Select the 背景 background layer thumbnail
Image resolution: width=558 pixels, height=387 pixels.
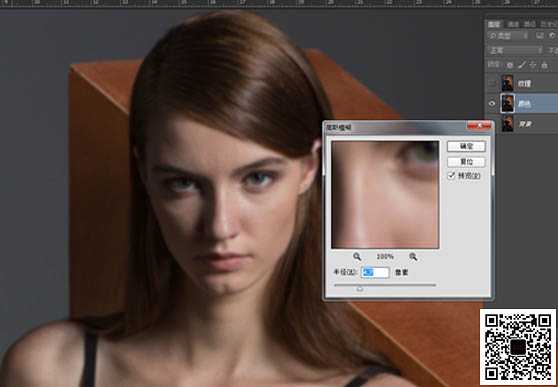[x=507, y=124]
